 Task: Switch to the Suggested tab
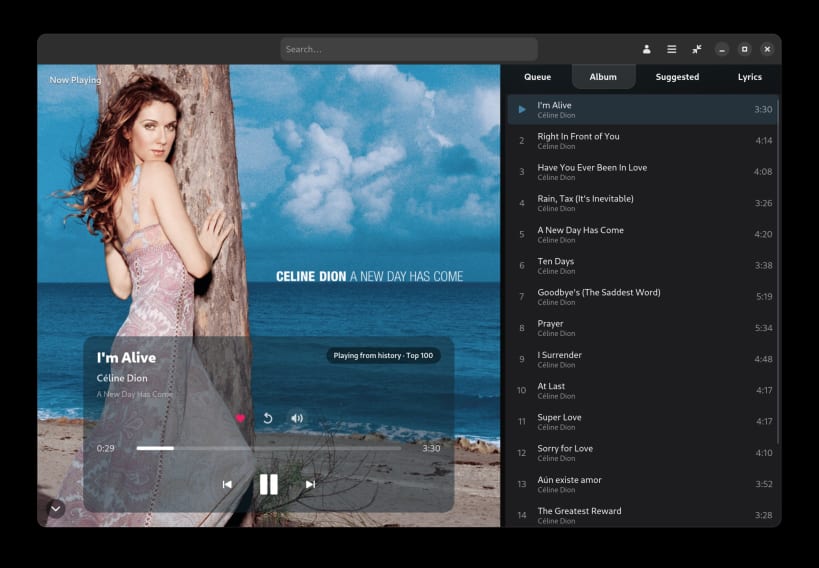click(677, 77)
